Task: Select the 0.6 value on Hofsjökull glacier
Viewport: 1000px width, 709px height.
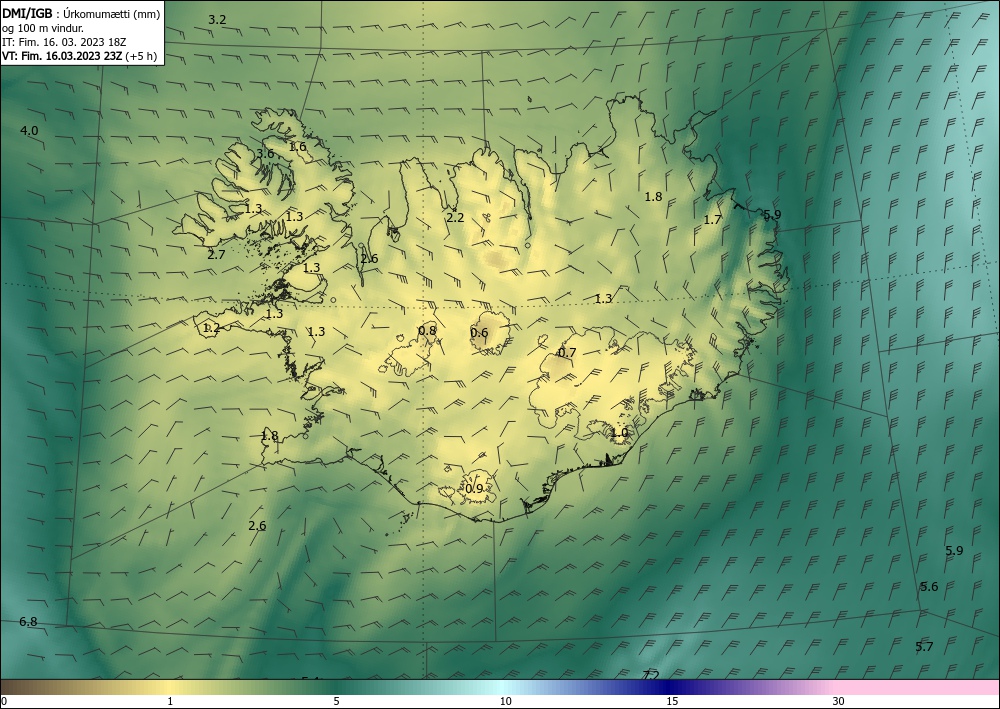Action: [x=479, y=333]
